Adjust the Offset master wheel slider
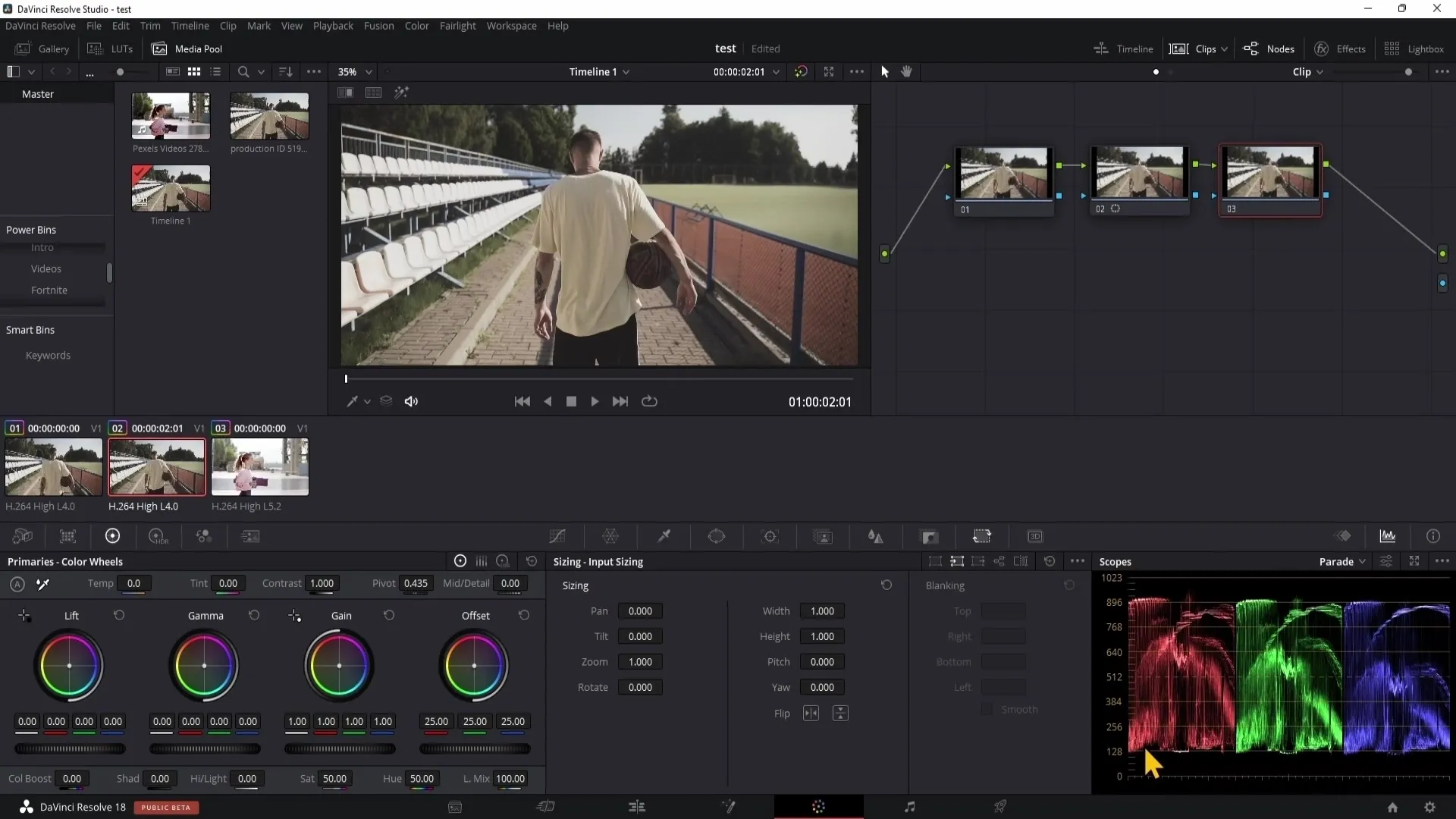Viewport: 1456px width, 819px height. pyautogui.click(x=475, y=749)
